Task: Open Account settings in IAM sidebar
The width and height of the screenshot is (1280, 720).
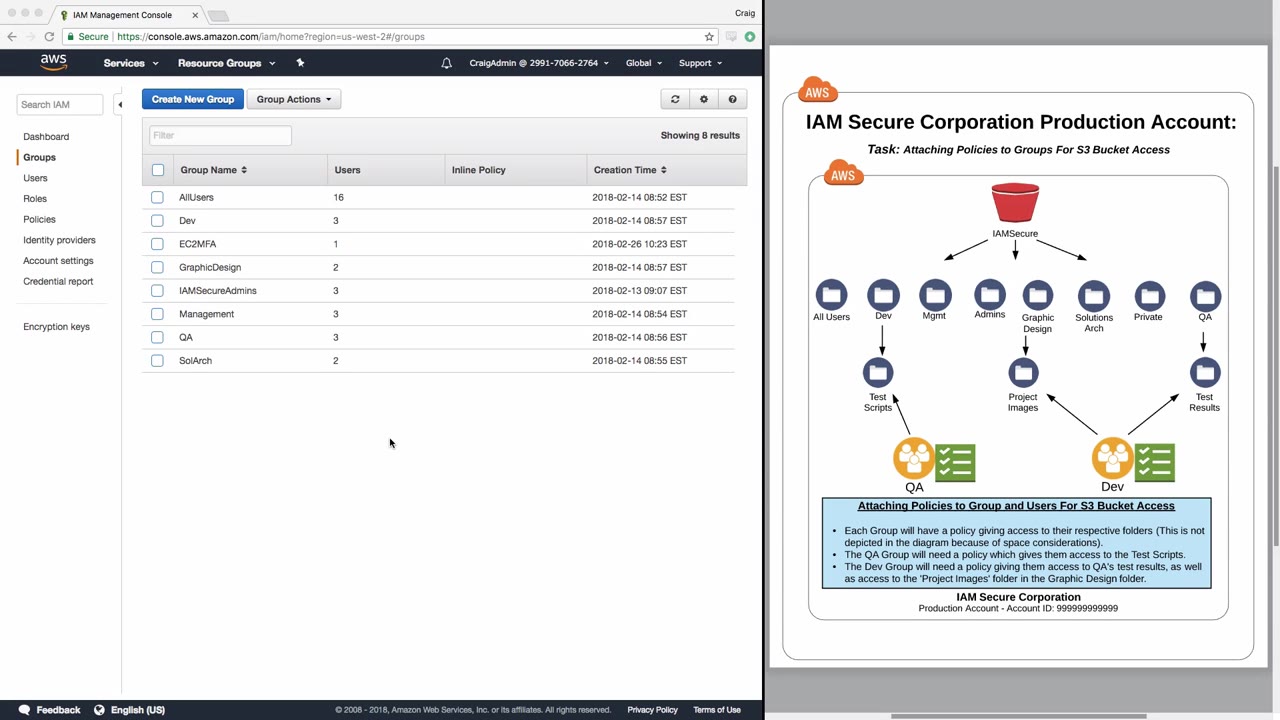Action: click(x=58, y=261)
